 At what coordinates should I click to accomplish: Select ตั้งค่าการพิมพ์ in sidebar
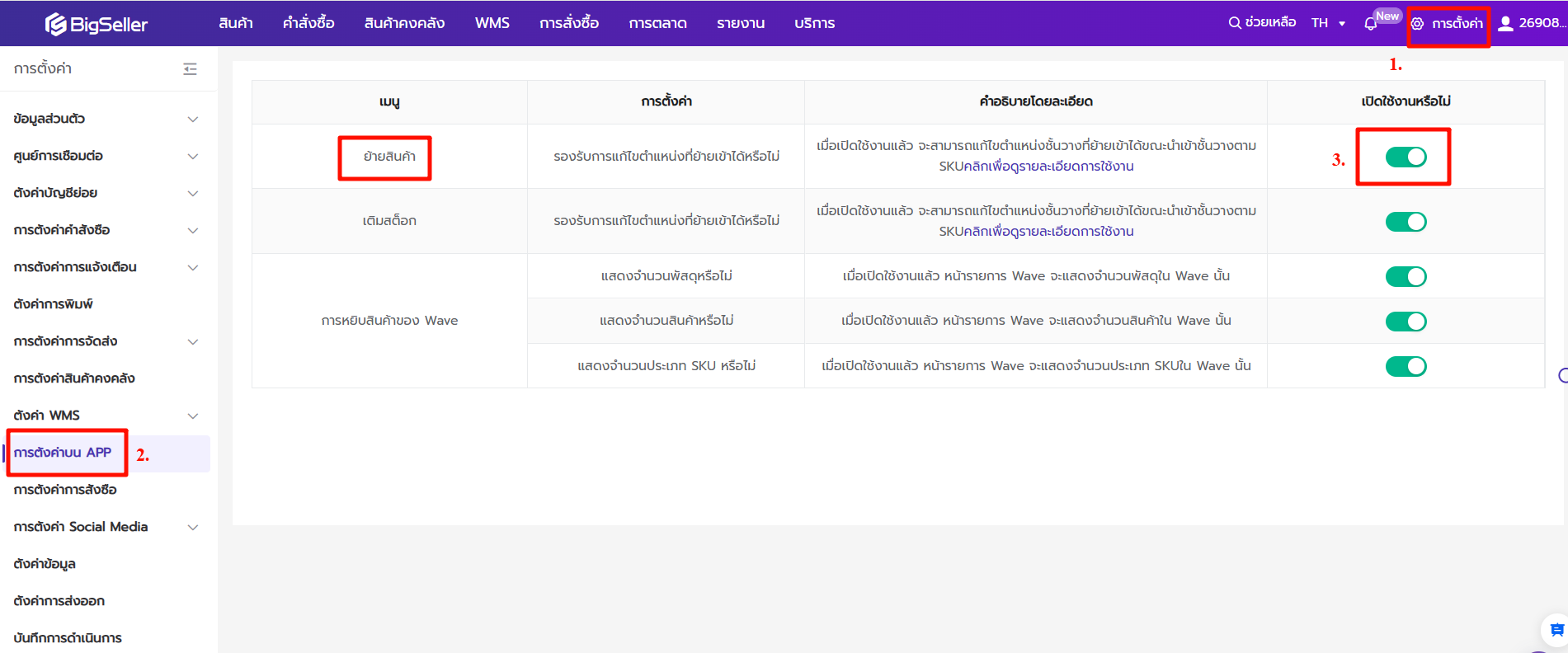[x=54, y=304]
